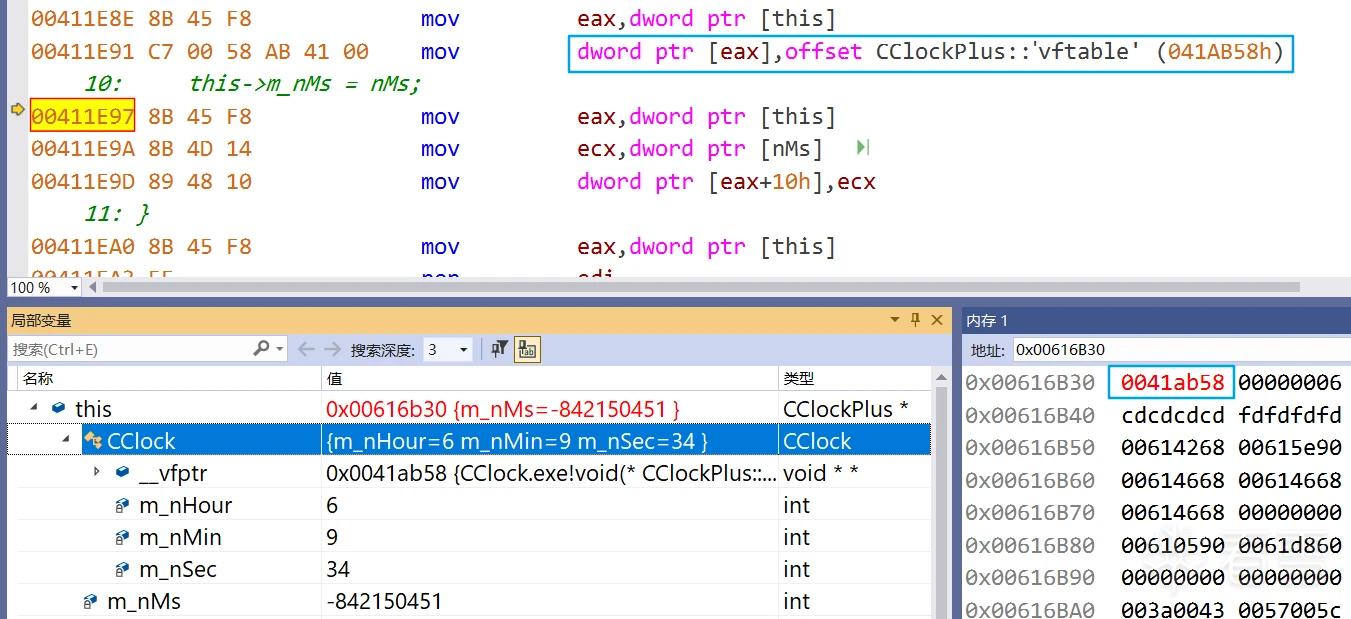Click the 局部变量 panel title

click(x=41, y=321)
